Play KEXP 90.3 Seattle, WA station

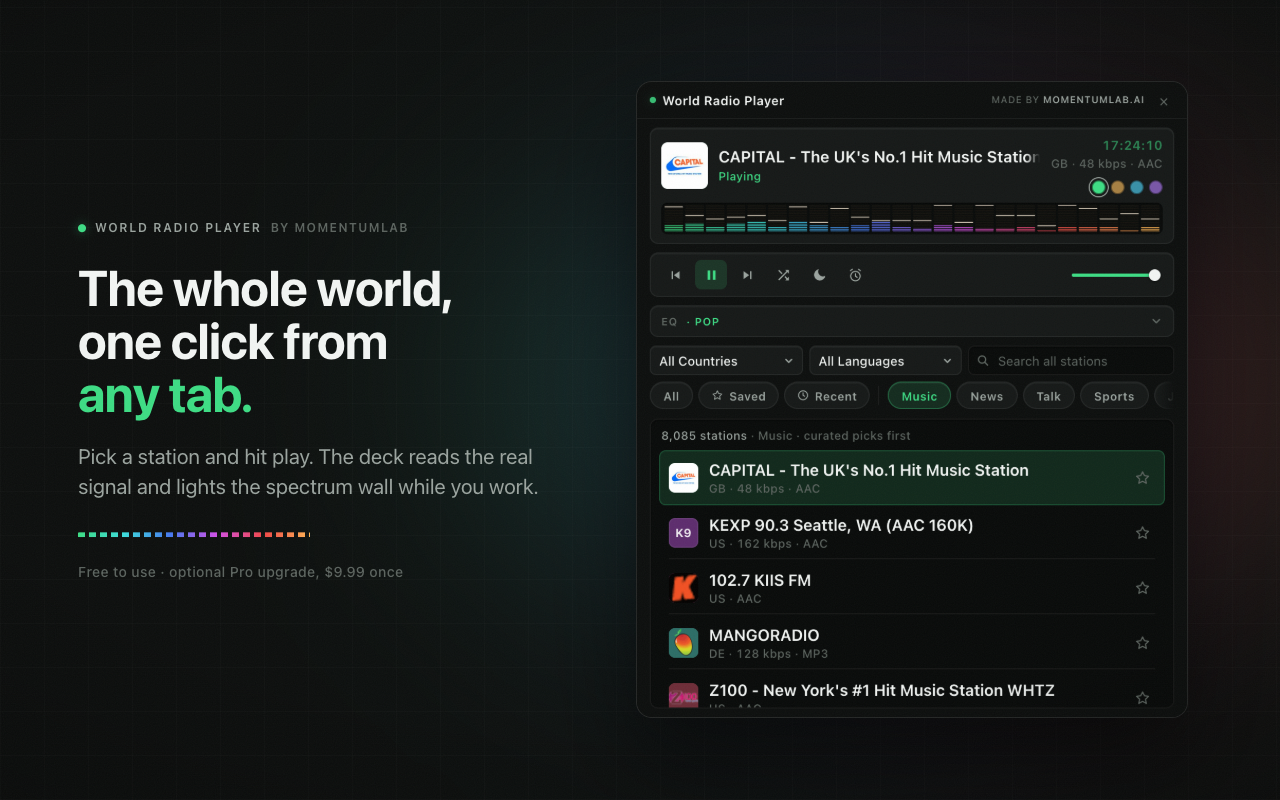[x=911, y=533]
